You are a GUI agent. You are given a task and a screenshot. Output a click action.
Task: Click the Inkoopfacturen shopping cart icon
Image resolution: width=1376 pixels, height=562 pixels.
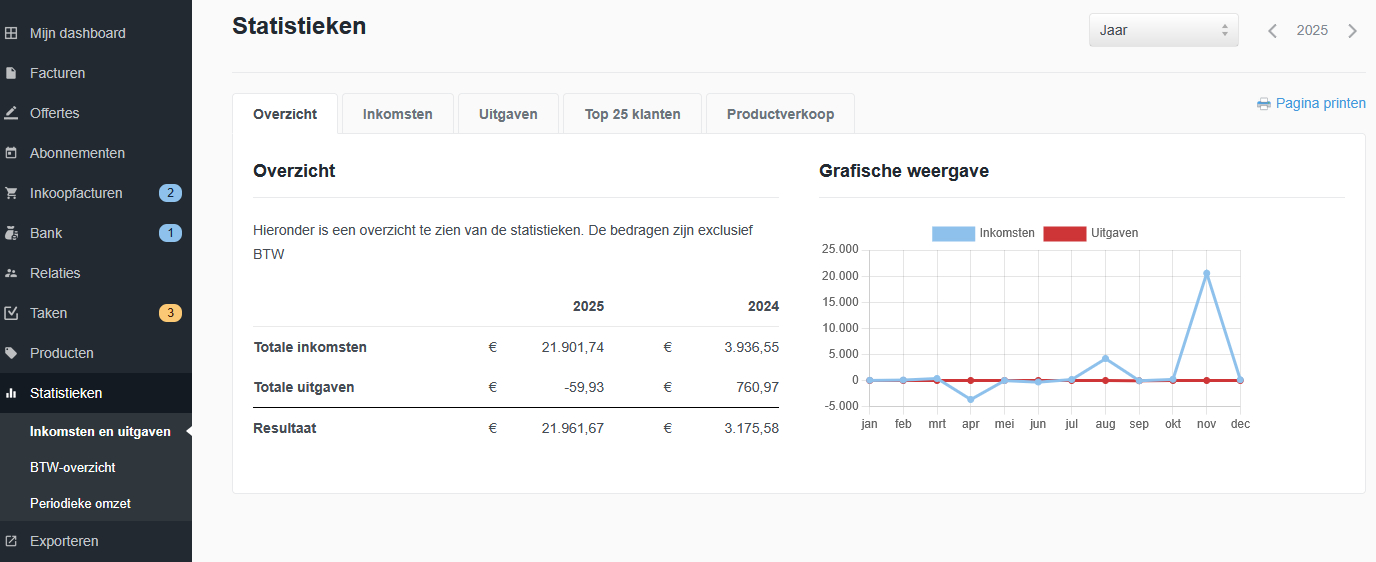tap(11, 193)
